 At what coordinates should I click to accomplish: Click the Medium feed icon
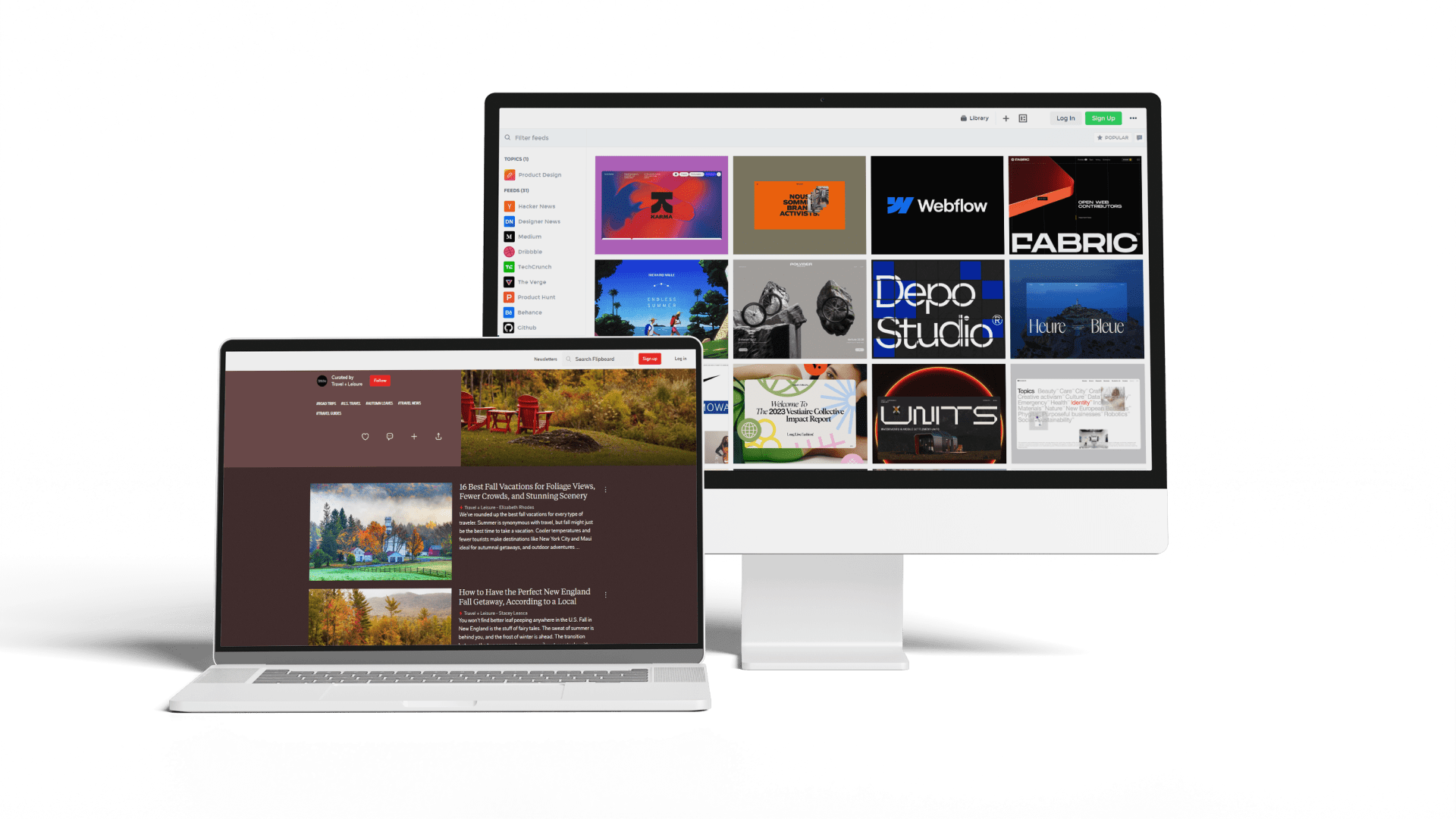tap(509, 236)
